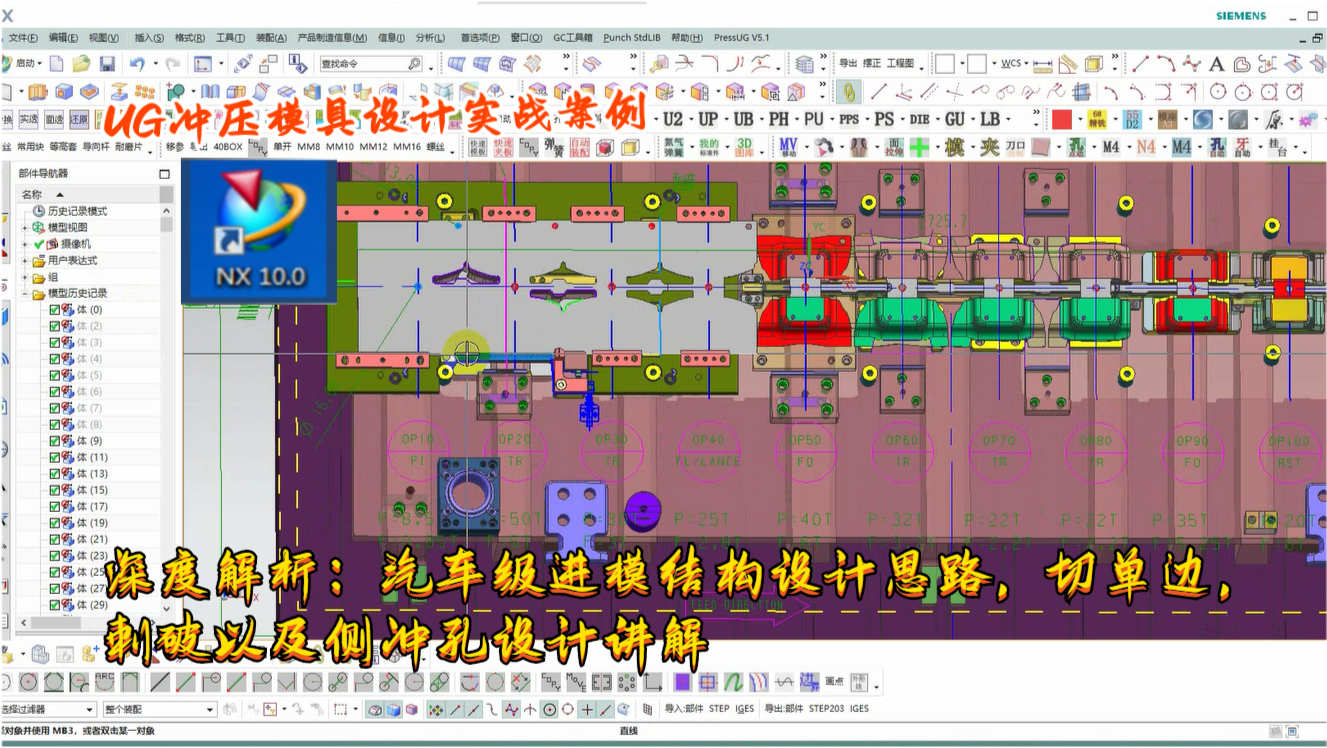Click the Move icon in bottom toolbar
Screen dimensions: 1327x748
point(576,682)
